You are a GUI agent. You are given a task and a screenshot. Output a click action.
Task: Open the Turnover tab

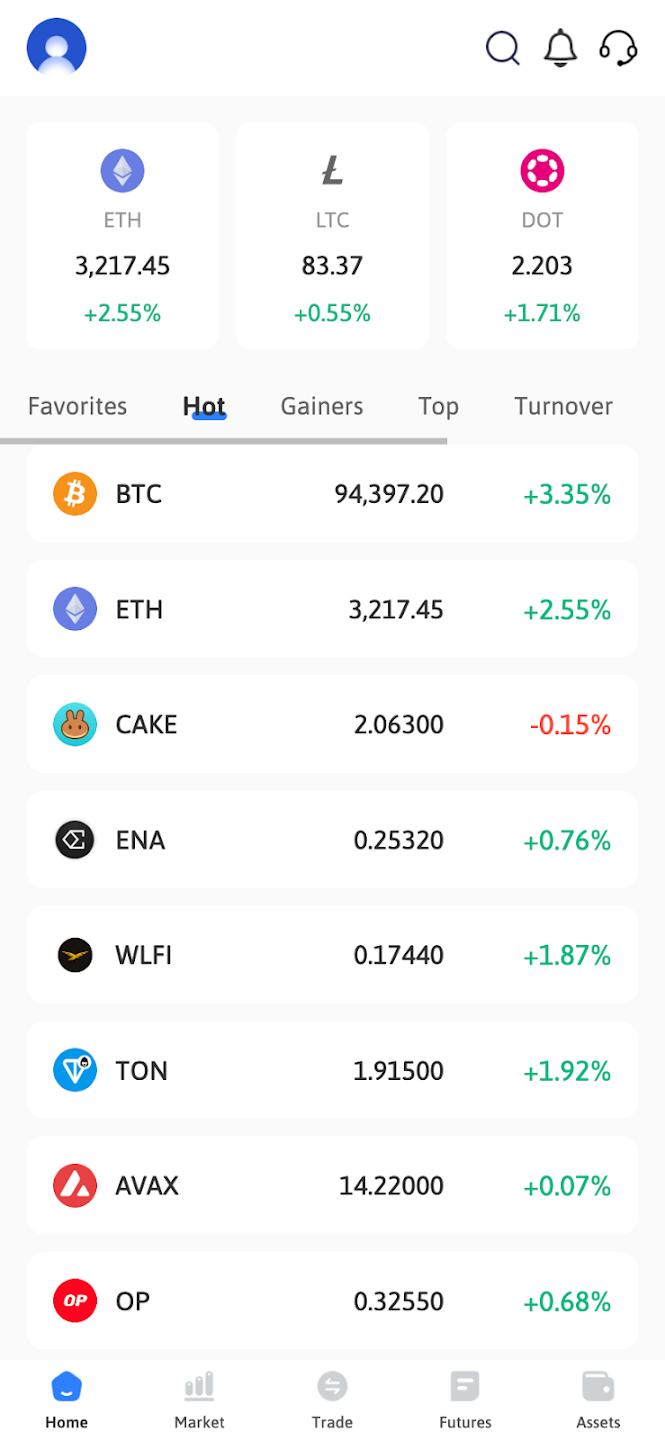563,406
